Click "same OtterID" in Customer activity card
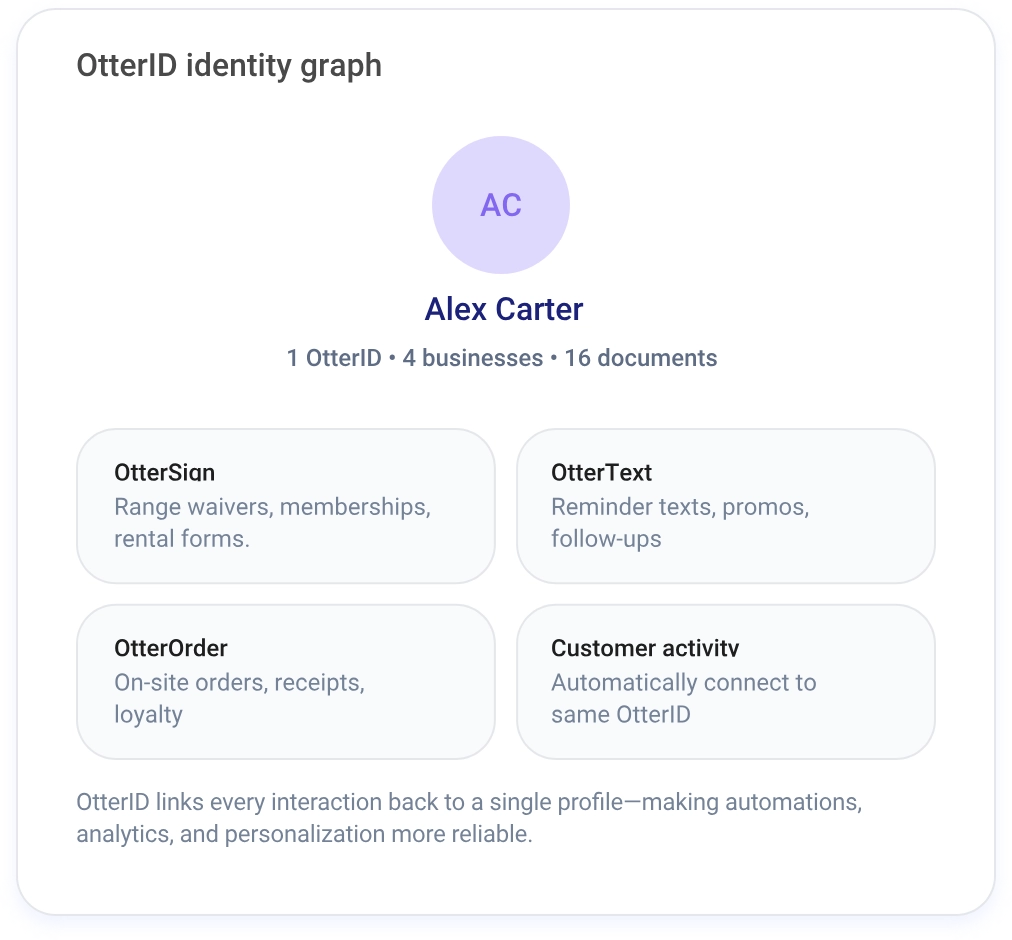Viewport: 1012px width, 940px height. pos(621,714)
